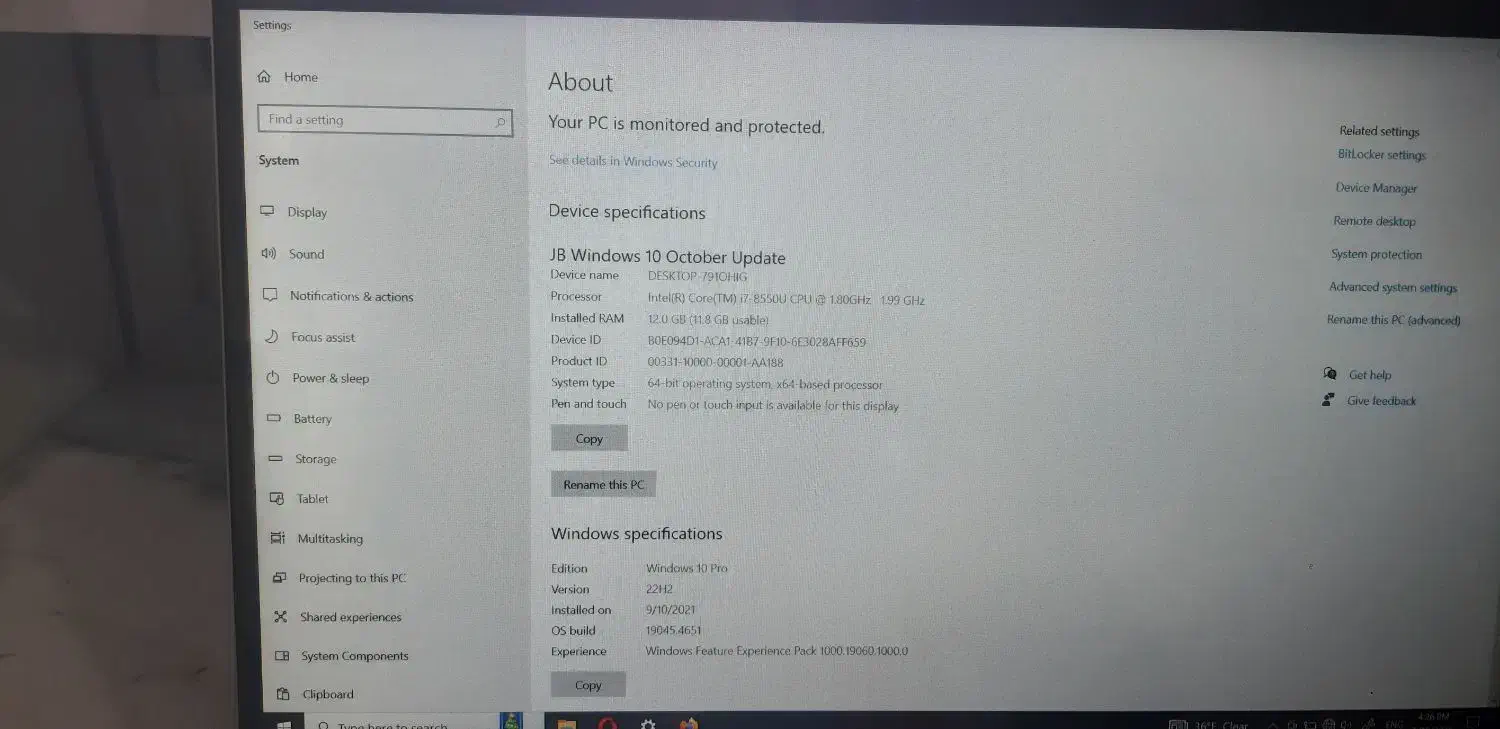Screen dimensions: 1500x729
Task: Open Focus assist settings
Action: 310,337
